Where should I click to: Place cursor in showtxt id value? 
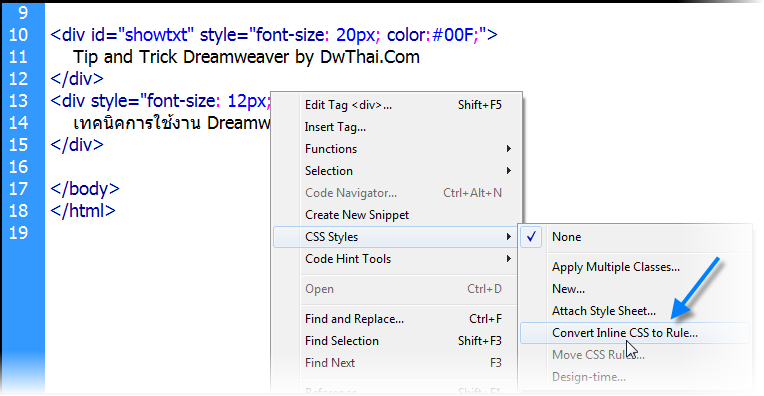(x=156, y=35)
